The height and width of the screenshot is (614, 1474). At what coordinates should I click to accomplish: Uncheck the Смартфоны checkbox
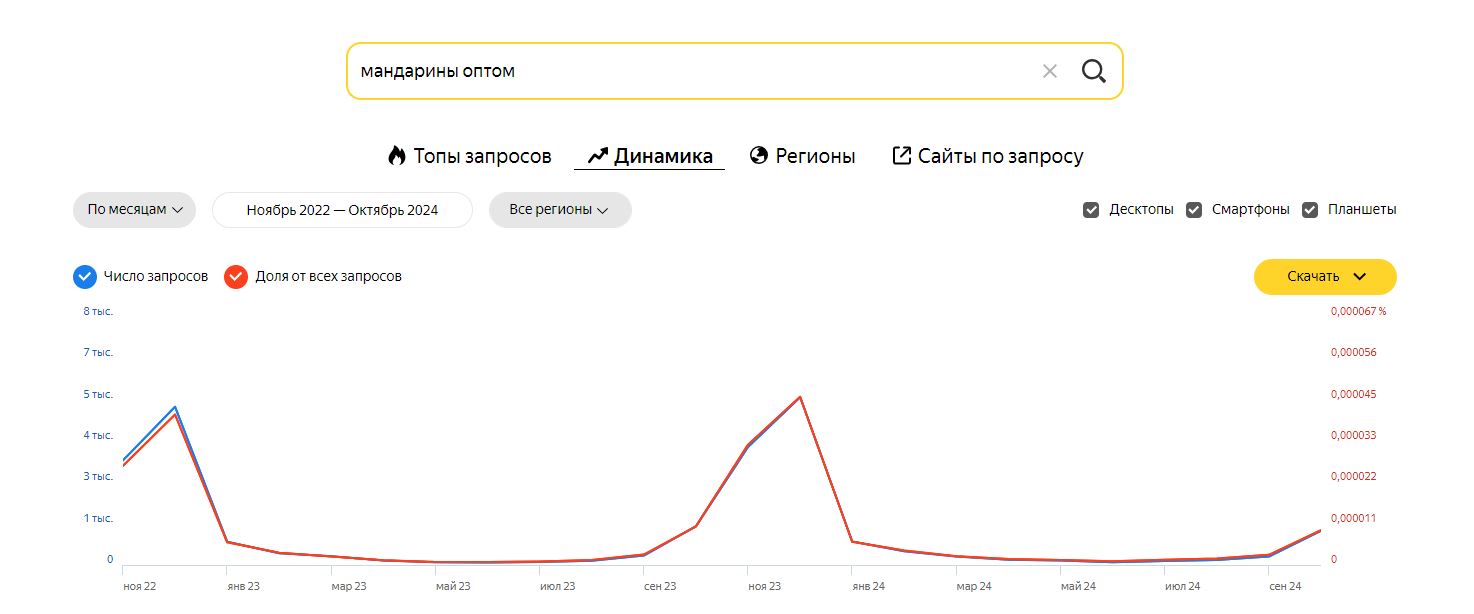(1194, 210)
